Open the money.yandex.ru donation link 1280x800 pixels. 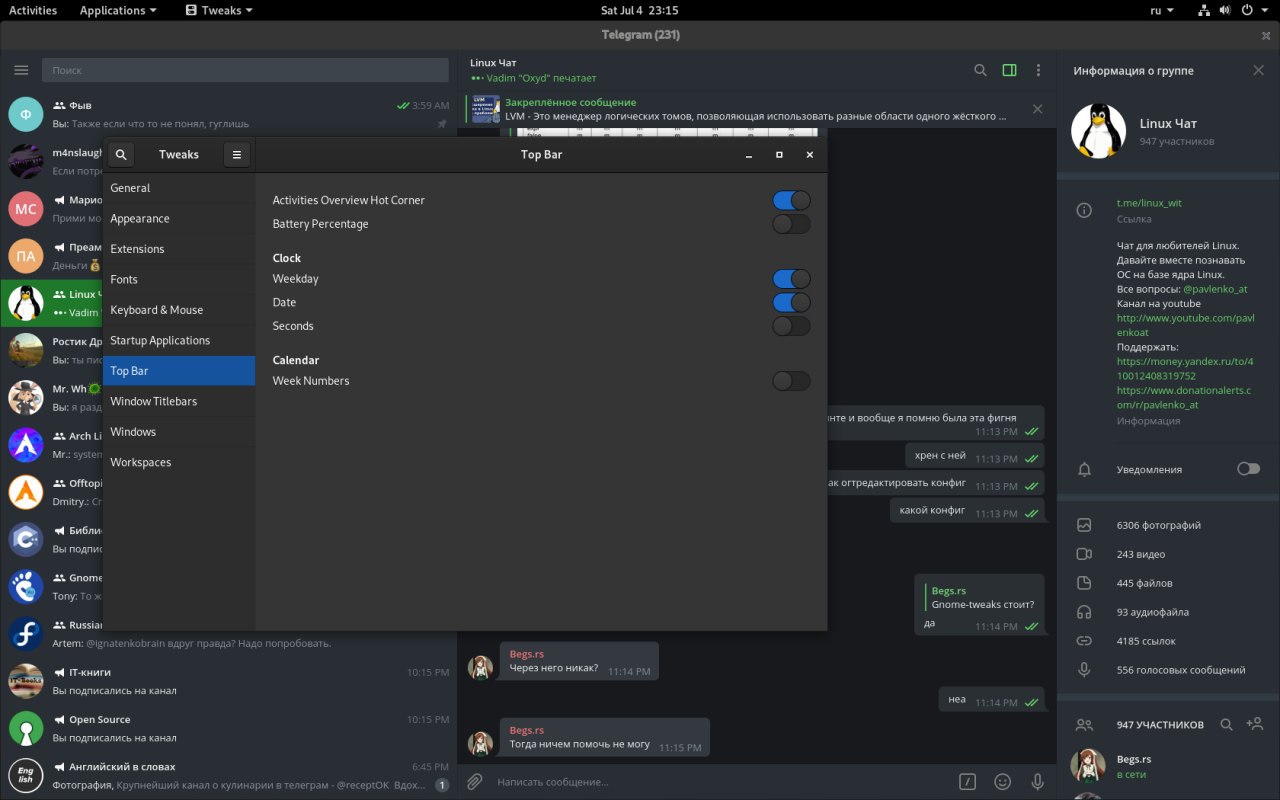[1185, 369]
